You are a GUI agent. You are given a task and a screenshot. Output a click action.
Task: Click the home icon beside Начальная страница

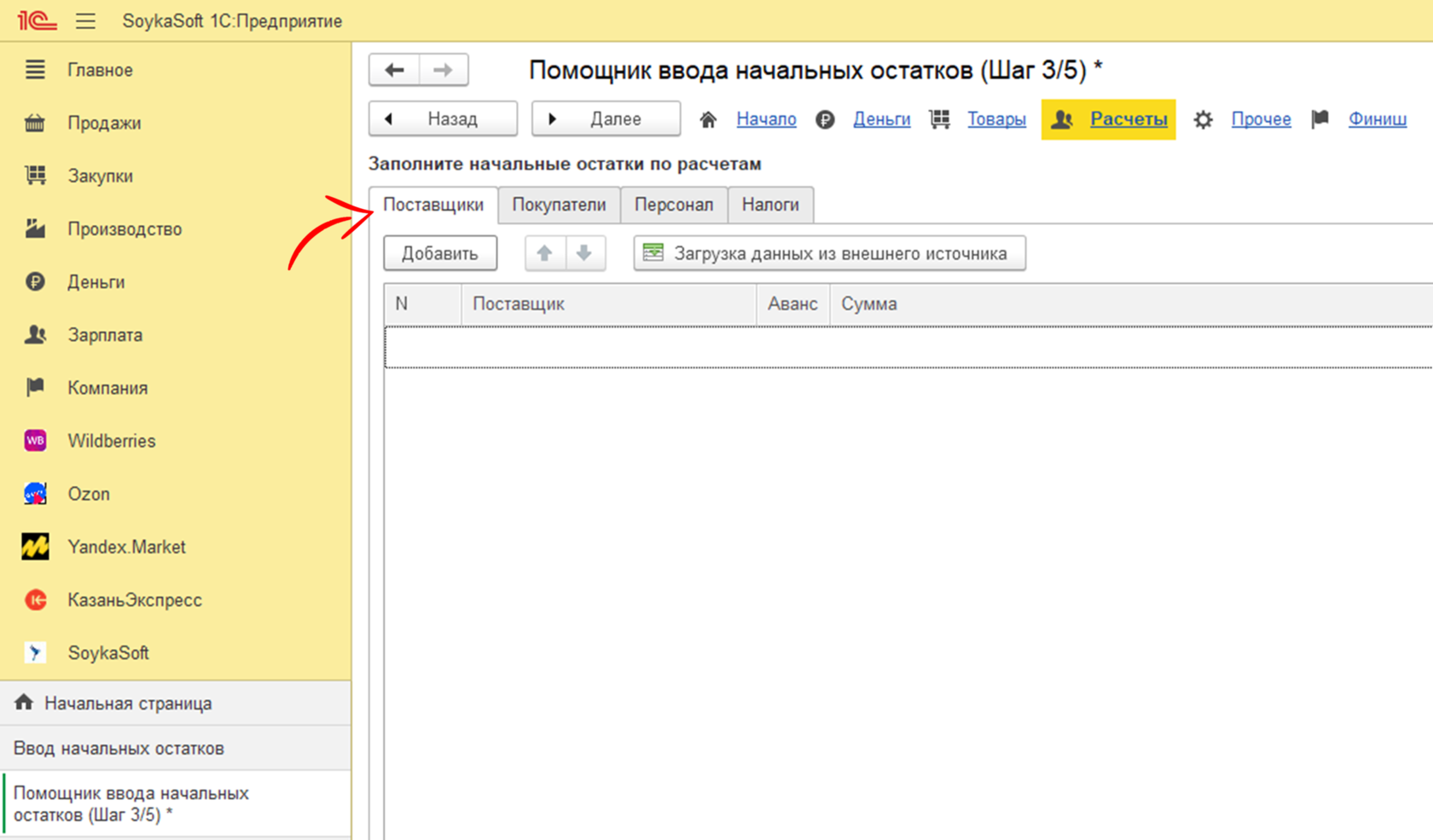point(24,703)
